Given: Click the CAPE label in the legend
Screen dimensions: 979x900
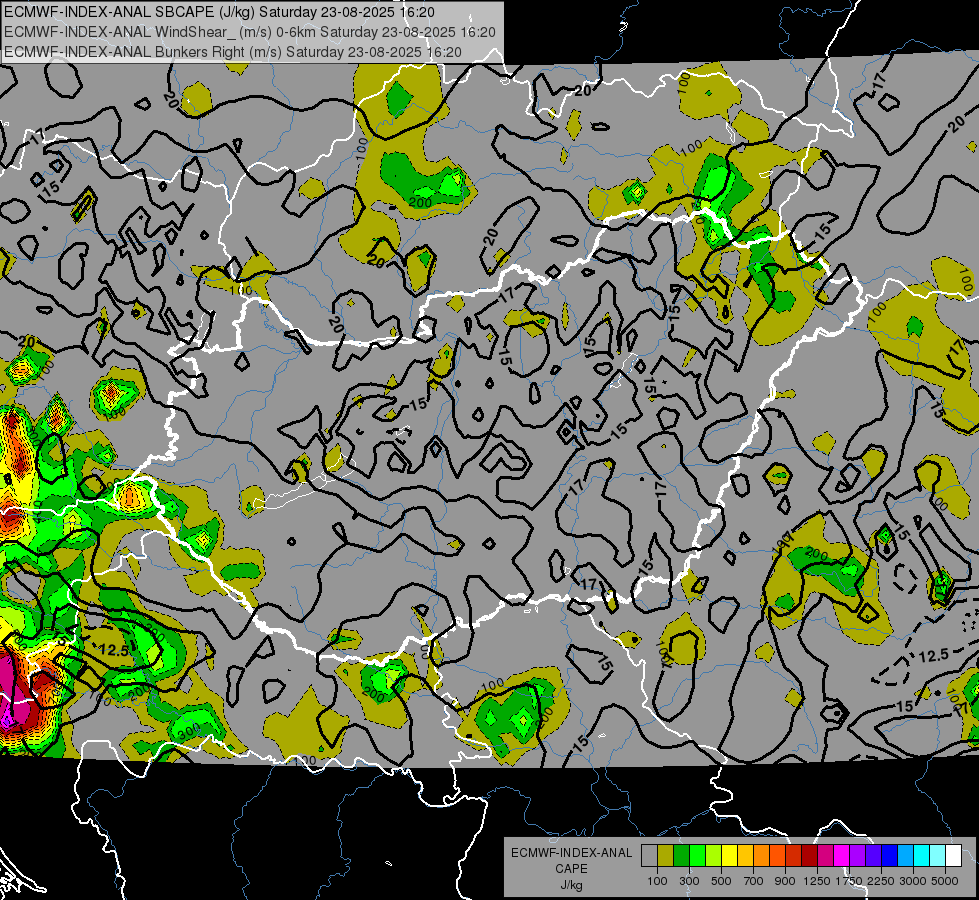Looking at the screenshot, I should pyautogui.click(x=571, y=869).
